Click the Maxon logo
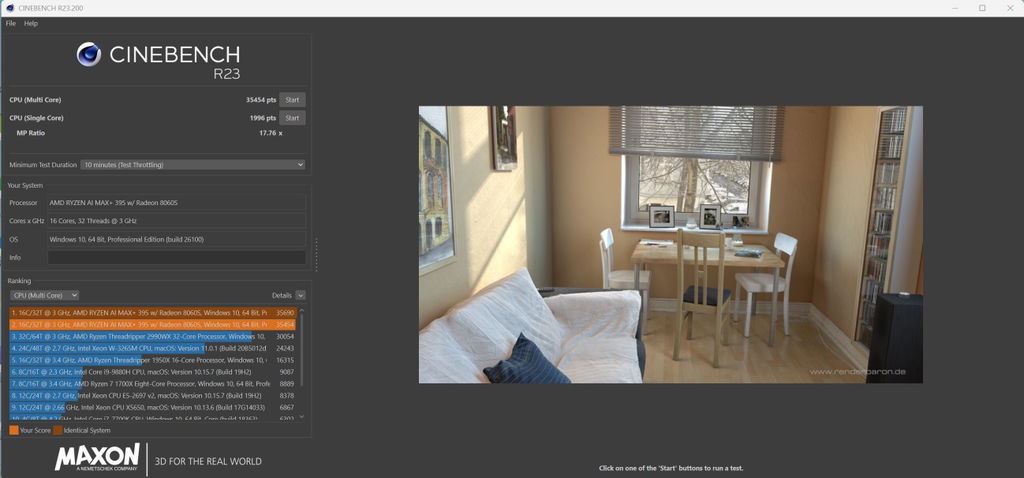Screen dimensions: 1024x478 click(x=97, y=457)
